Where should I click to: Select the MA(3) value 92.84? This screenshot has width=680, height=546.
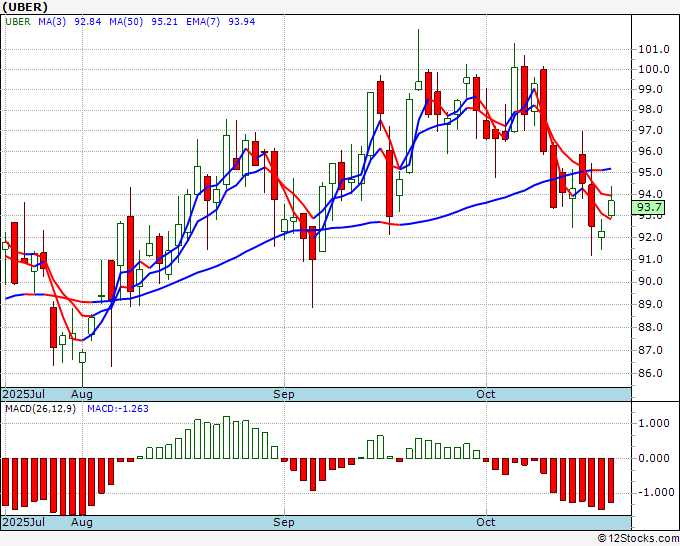pyautogui.click(x=88, y=22)
